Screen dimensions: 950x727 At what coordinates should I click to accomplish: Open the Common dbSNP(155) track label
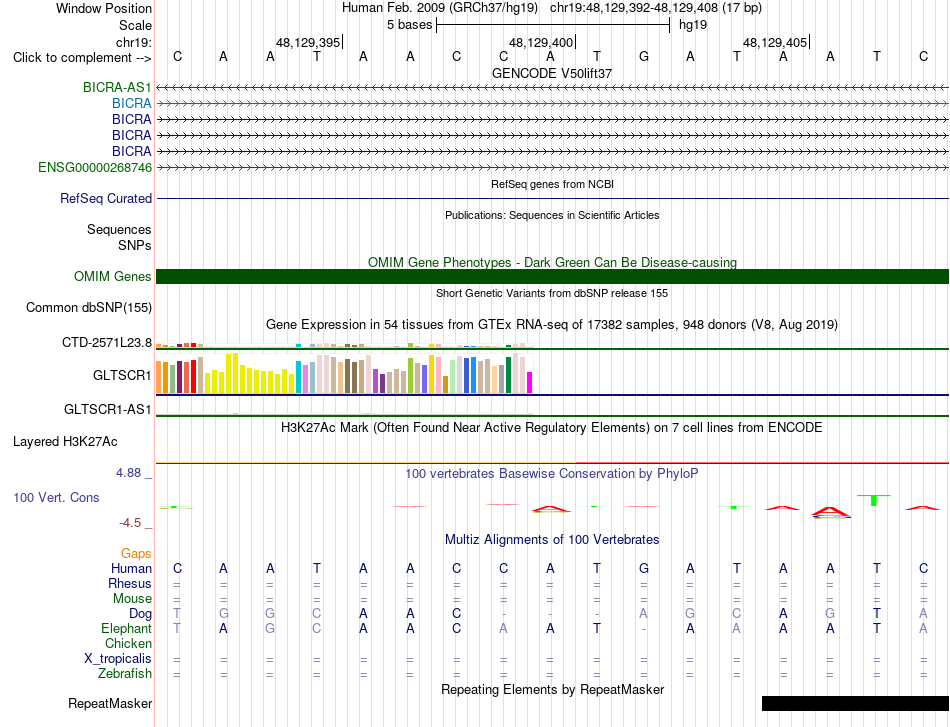89,307
